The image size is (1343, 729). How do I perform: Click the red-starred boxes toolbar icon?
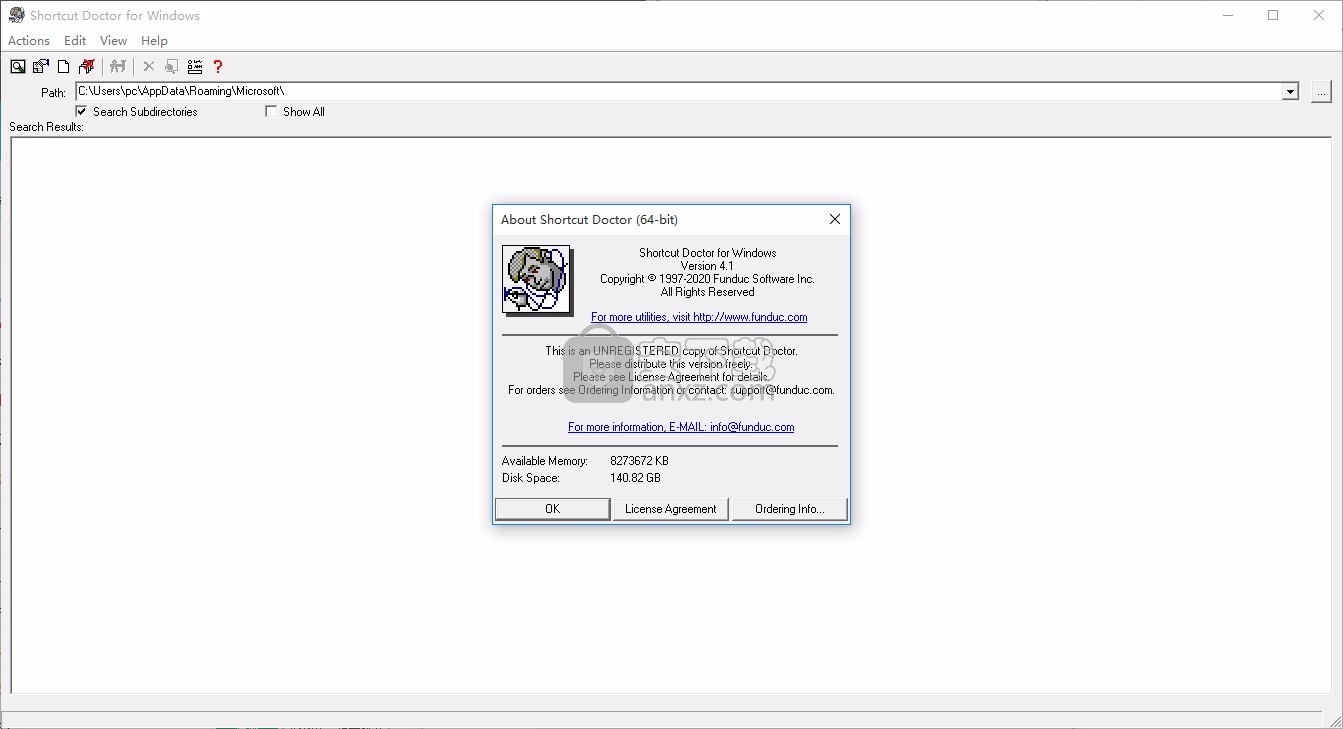(x=87, y=67)
